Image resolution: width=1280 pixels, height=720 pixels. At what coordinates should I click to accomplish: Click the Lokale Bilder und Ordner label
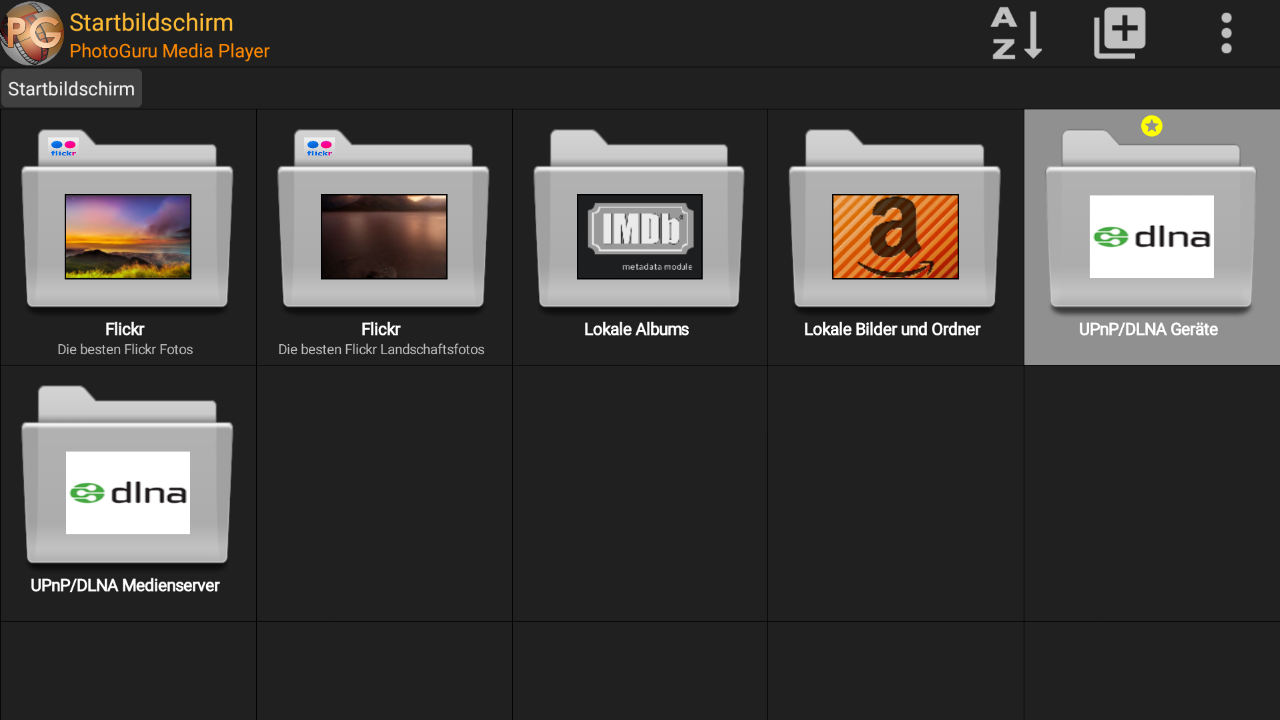pos(892,329)
